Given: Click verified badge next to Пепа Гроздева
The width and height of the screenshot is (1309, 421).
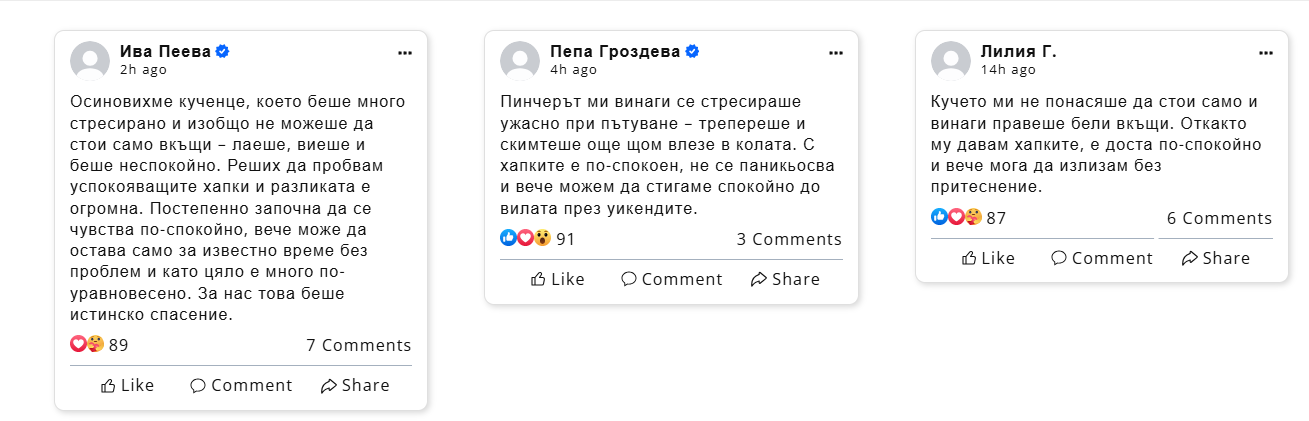Looking at the screenshot, I should (692, 51).
